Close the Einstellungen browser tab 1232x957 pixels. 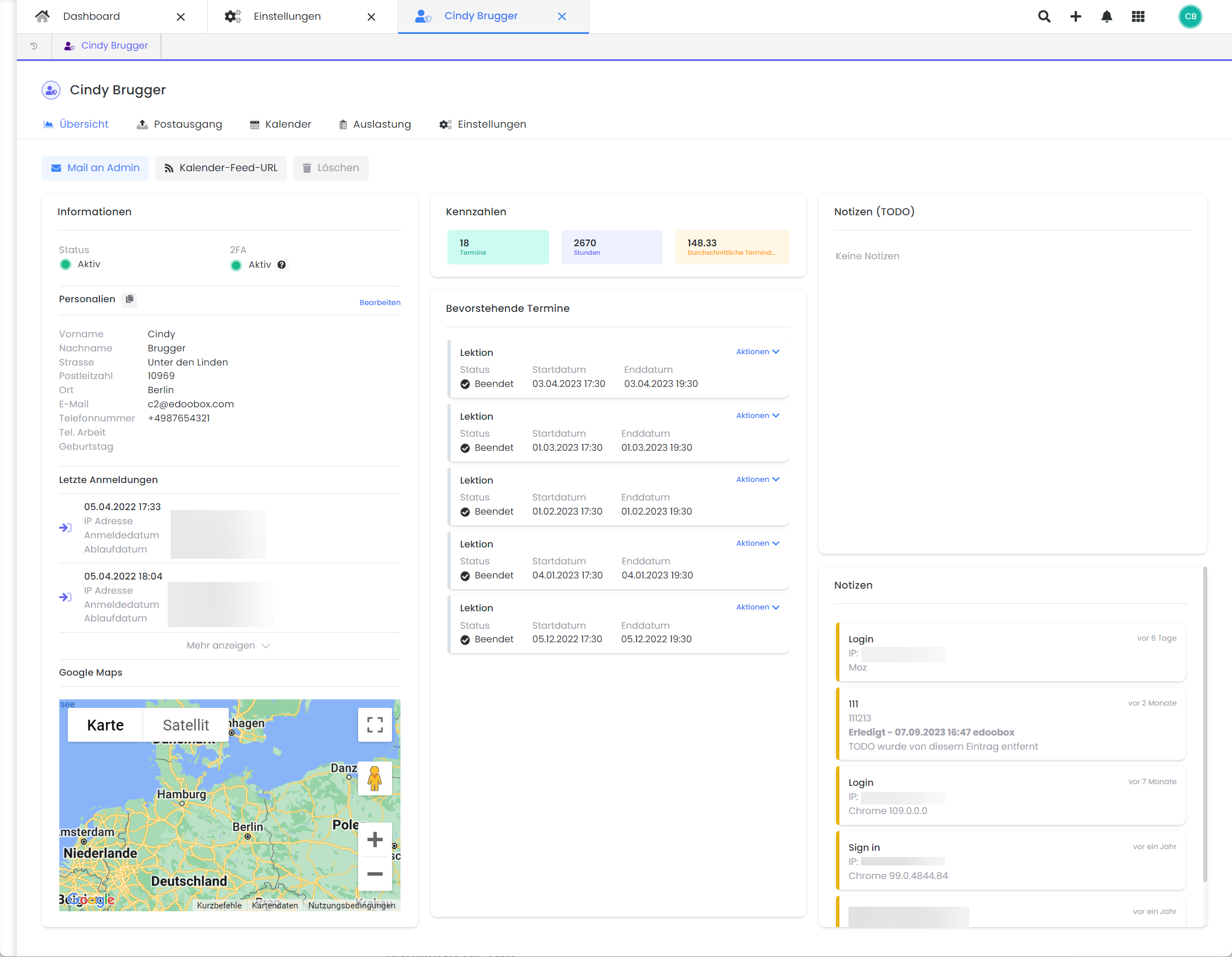(x=371, y=16)
